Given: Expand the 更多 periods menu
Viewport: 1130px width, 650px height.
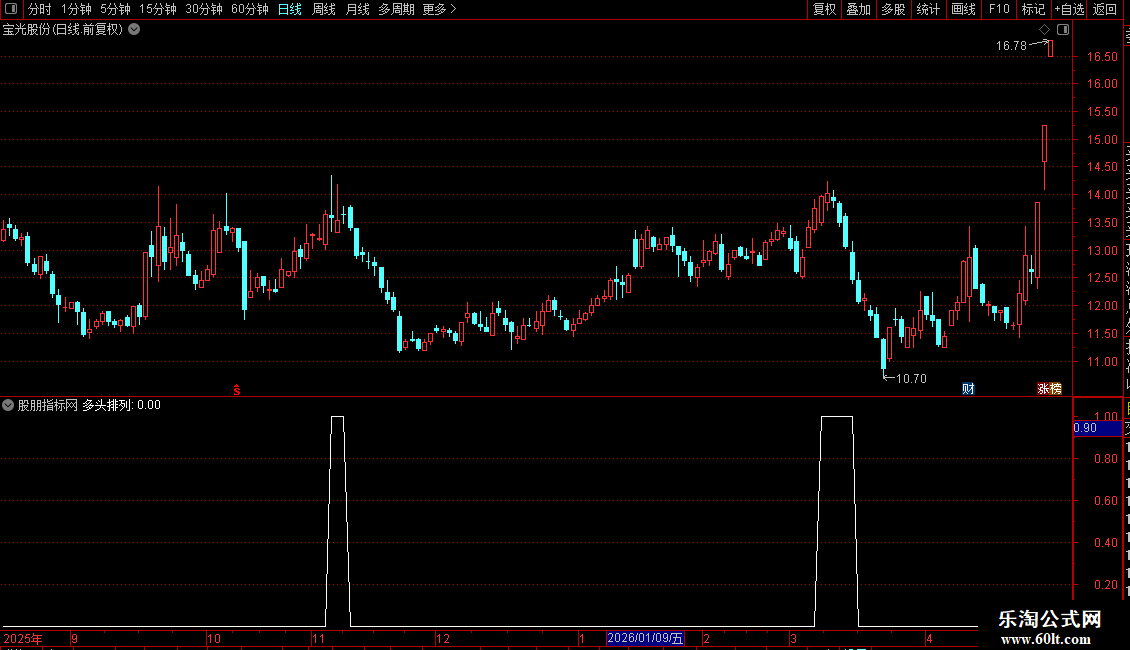Looking at the screenshot, I should (440, 9).
